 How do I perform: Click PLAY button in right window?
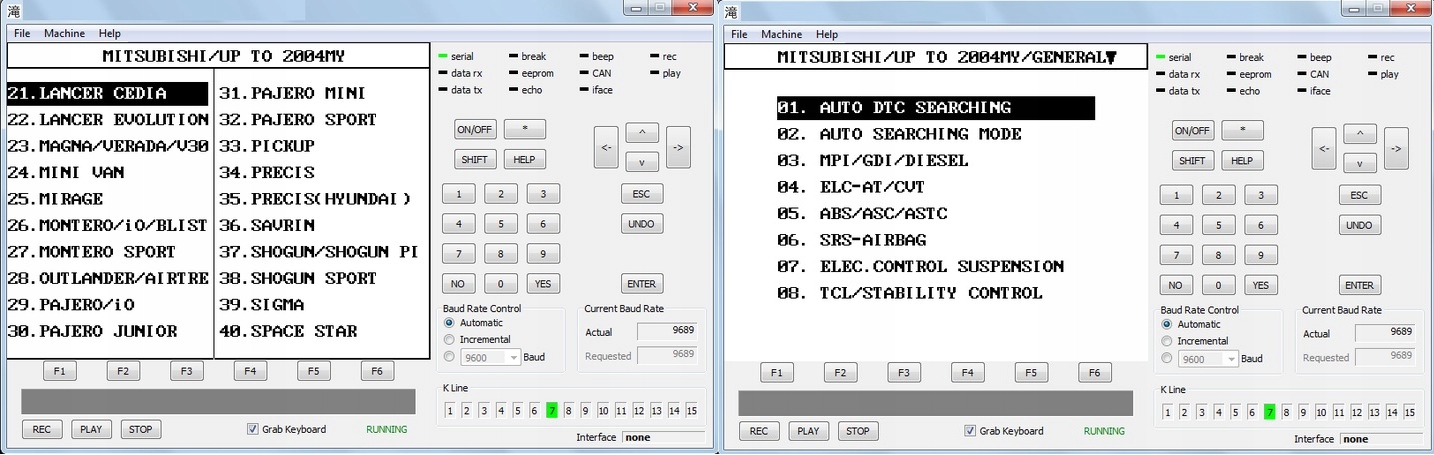tap(808, 431)
